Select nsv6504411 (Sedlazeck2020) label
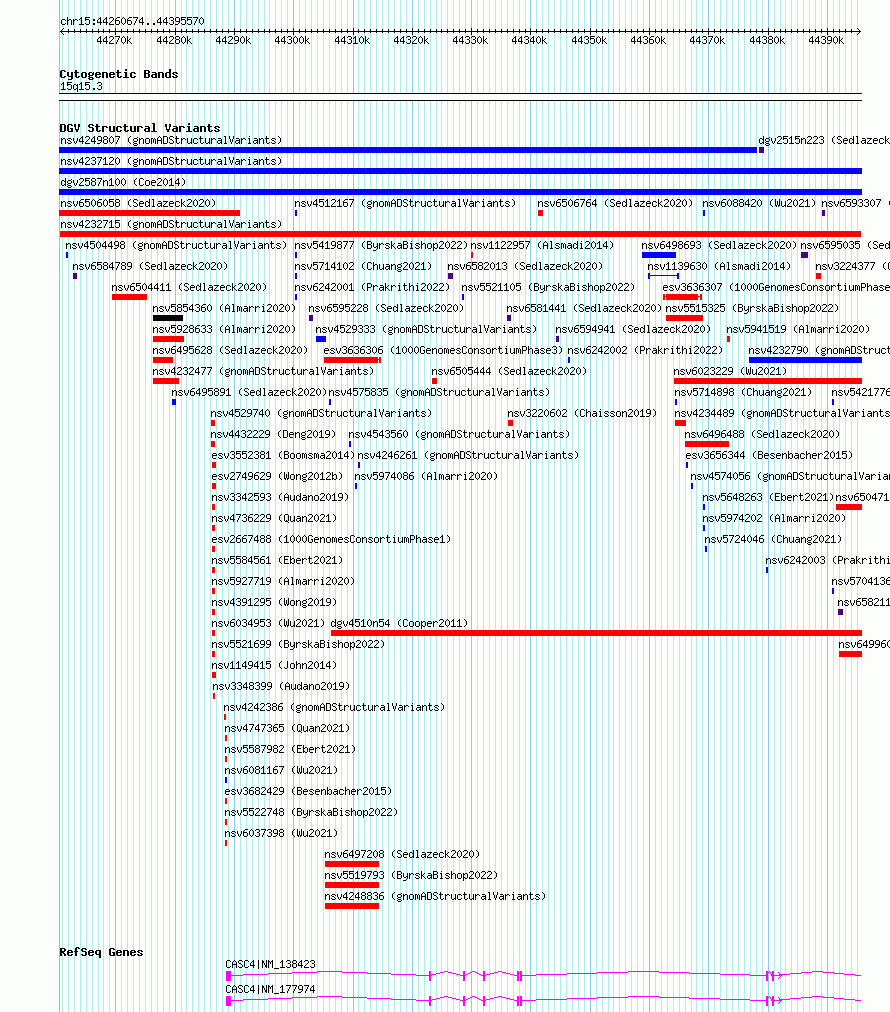Screen dimensions: 890x1012 click(189, 287)
